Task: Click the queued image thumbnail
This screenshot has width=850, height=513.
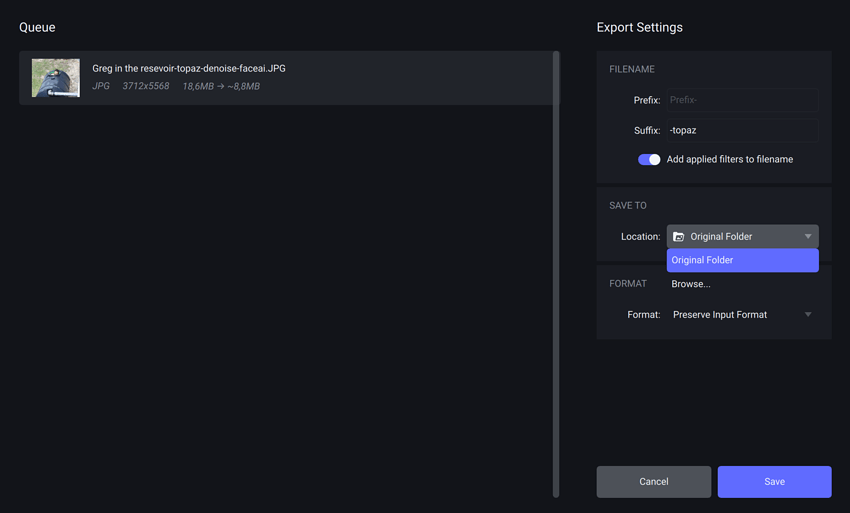Action: click(x=55, y=78)
